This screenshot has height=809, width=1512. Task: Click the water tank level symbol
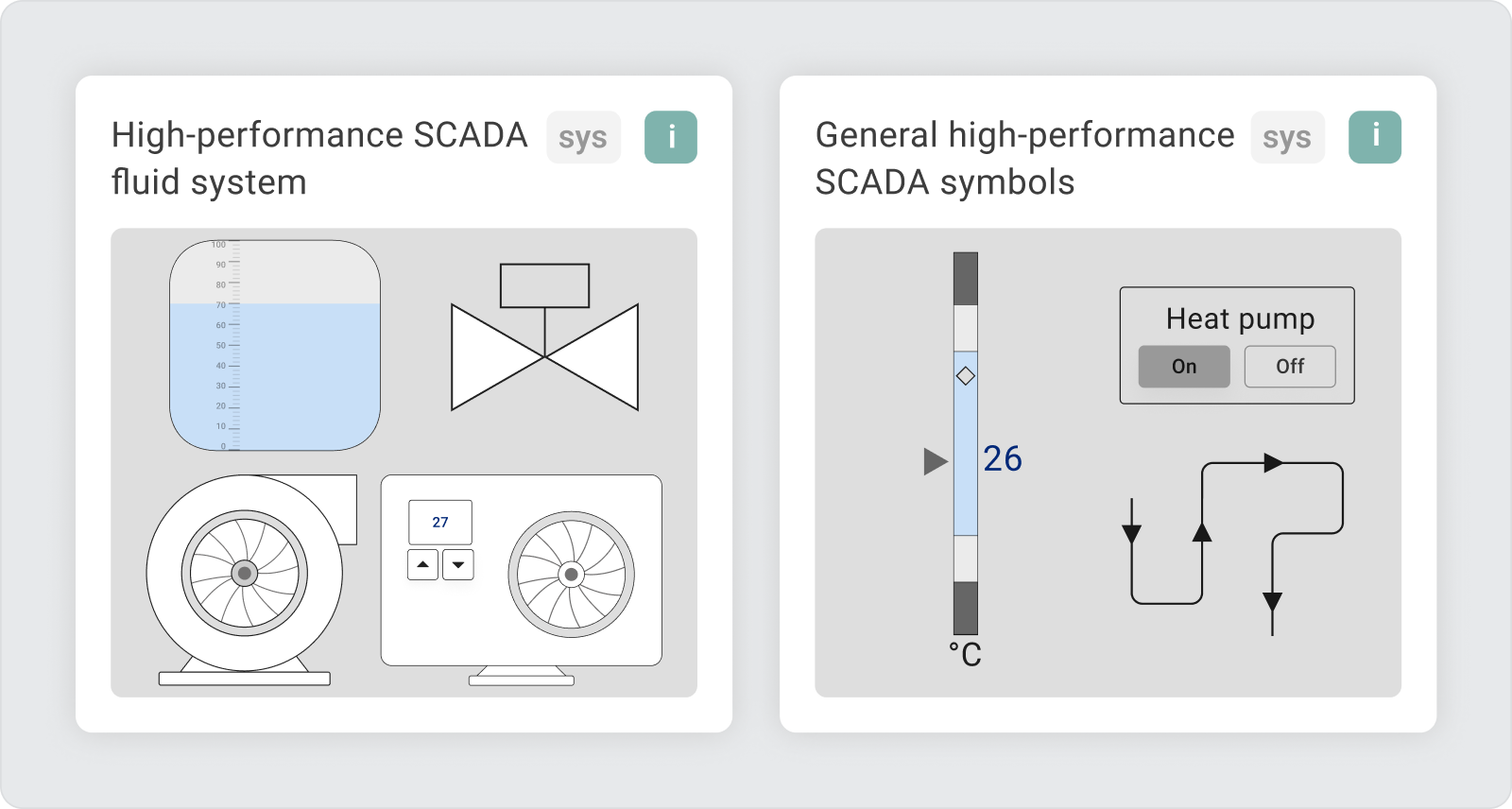click(x=275, y=346)
